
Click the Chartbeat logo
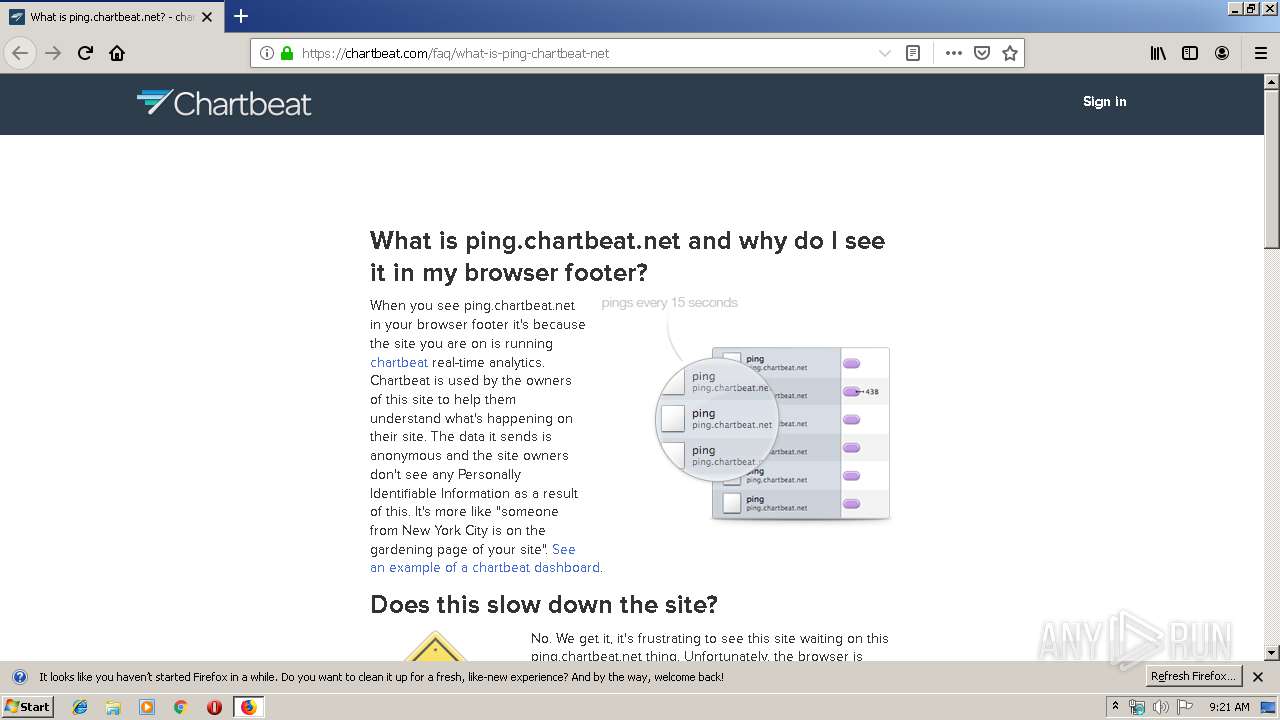(224, 102)
